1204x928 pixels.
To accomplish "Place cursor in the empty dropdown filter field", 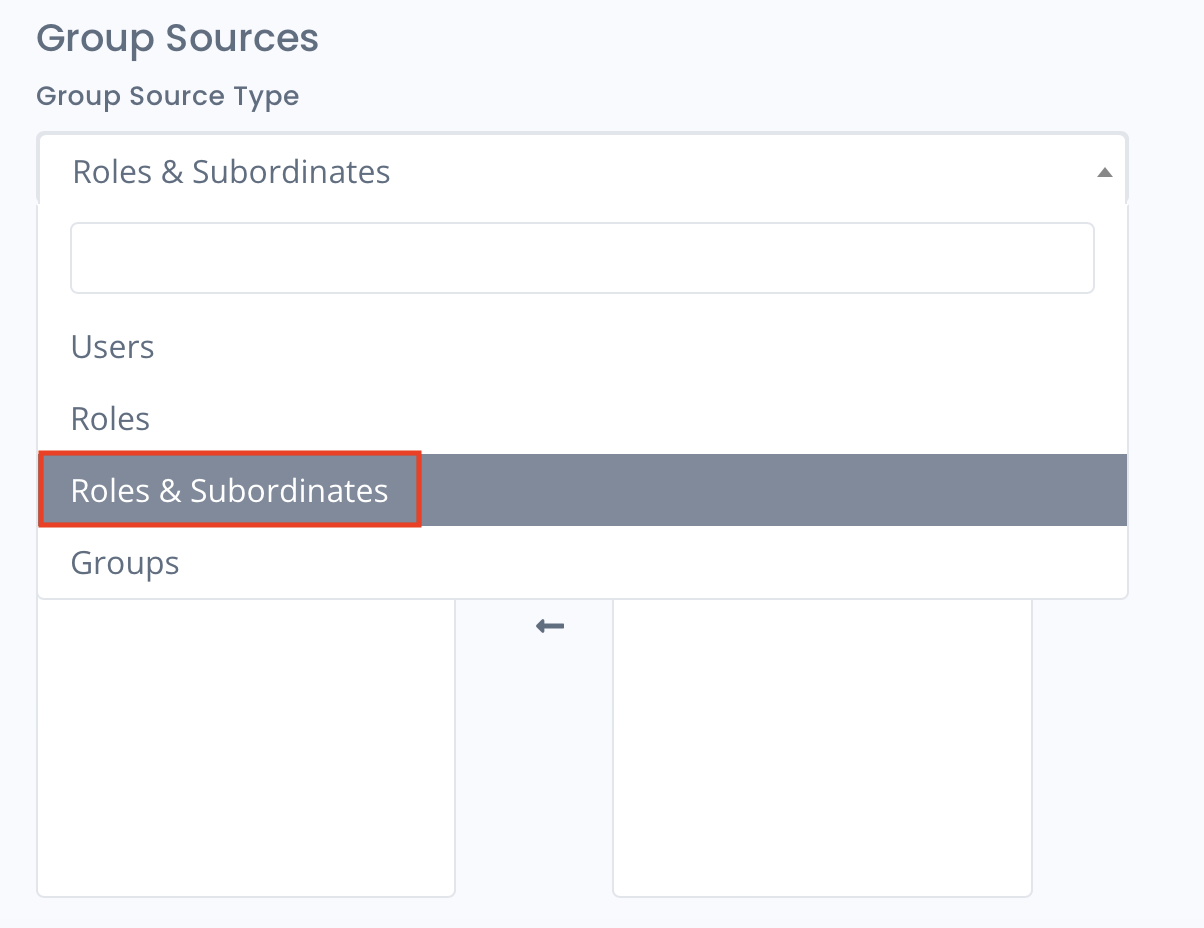I will 582,258.
